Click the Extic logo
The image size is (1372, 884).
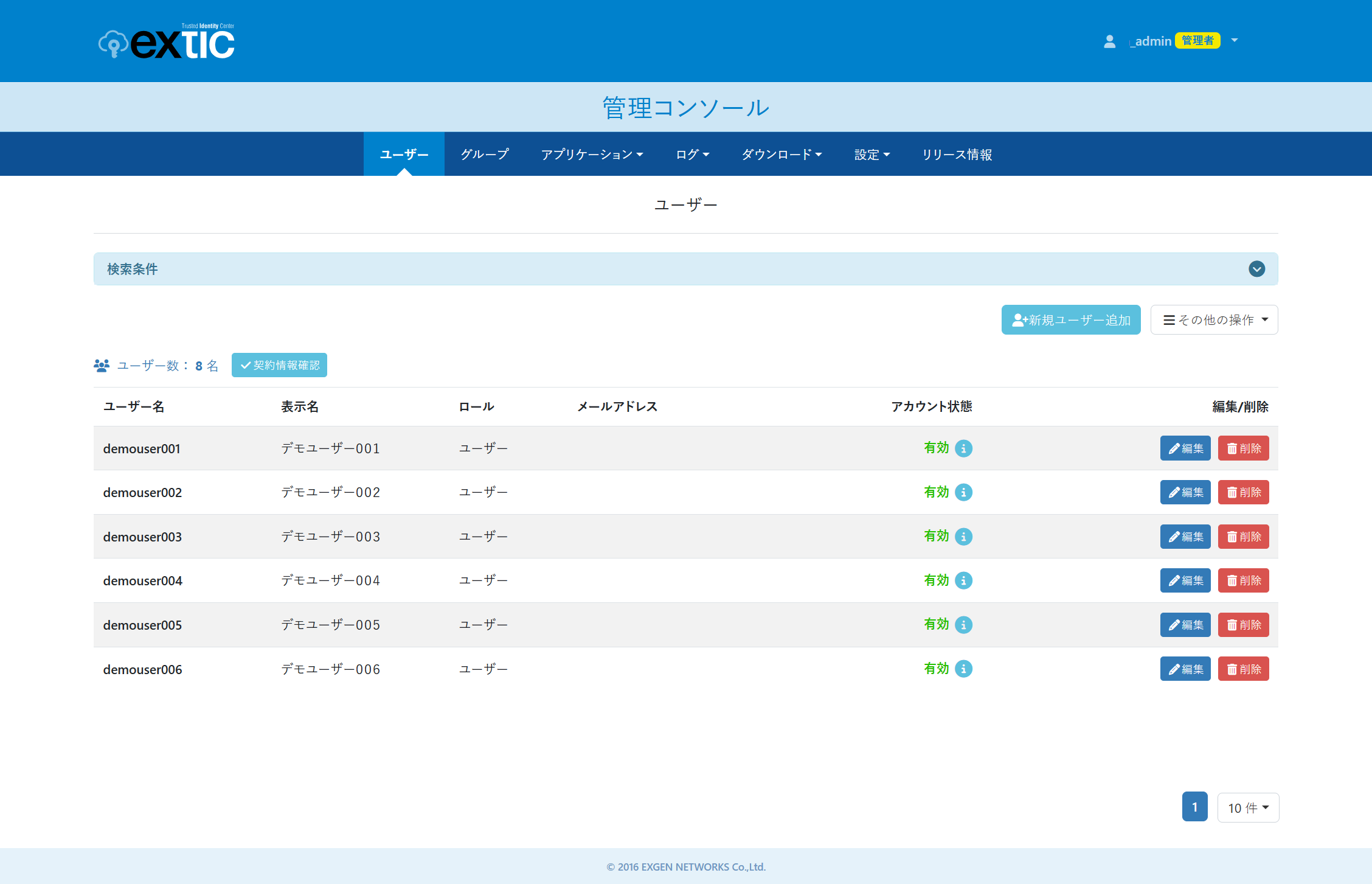click(x=167, y=42)
